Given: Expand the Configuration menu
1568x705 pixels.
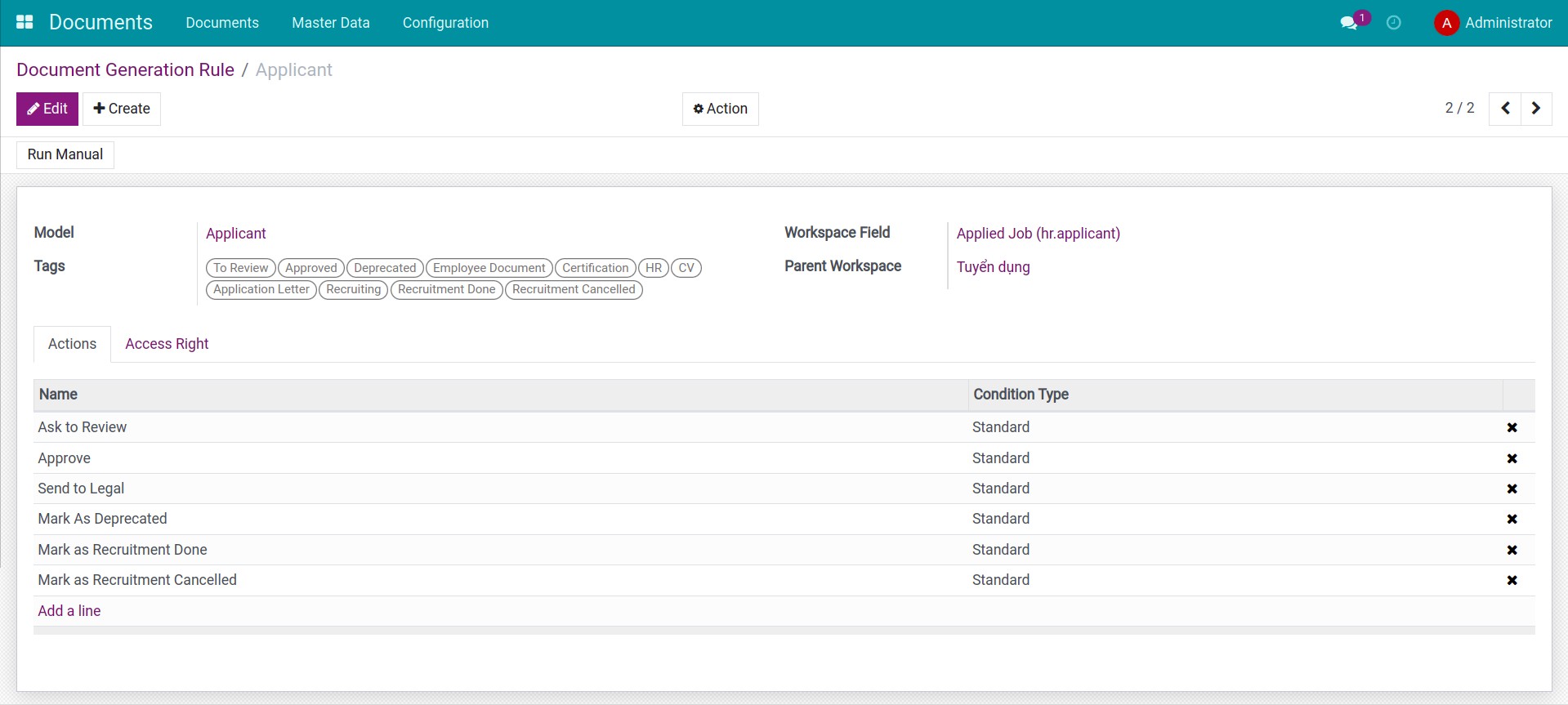Looking at the screenshot, I should point(445,23).
